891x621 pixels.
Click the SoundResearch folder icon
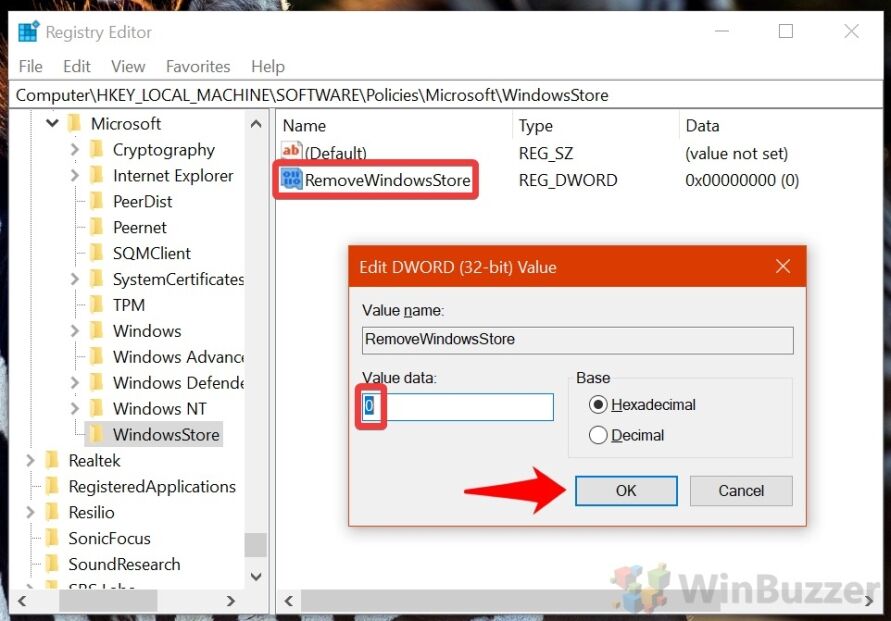pyautogui.click(x=52, y=564)
